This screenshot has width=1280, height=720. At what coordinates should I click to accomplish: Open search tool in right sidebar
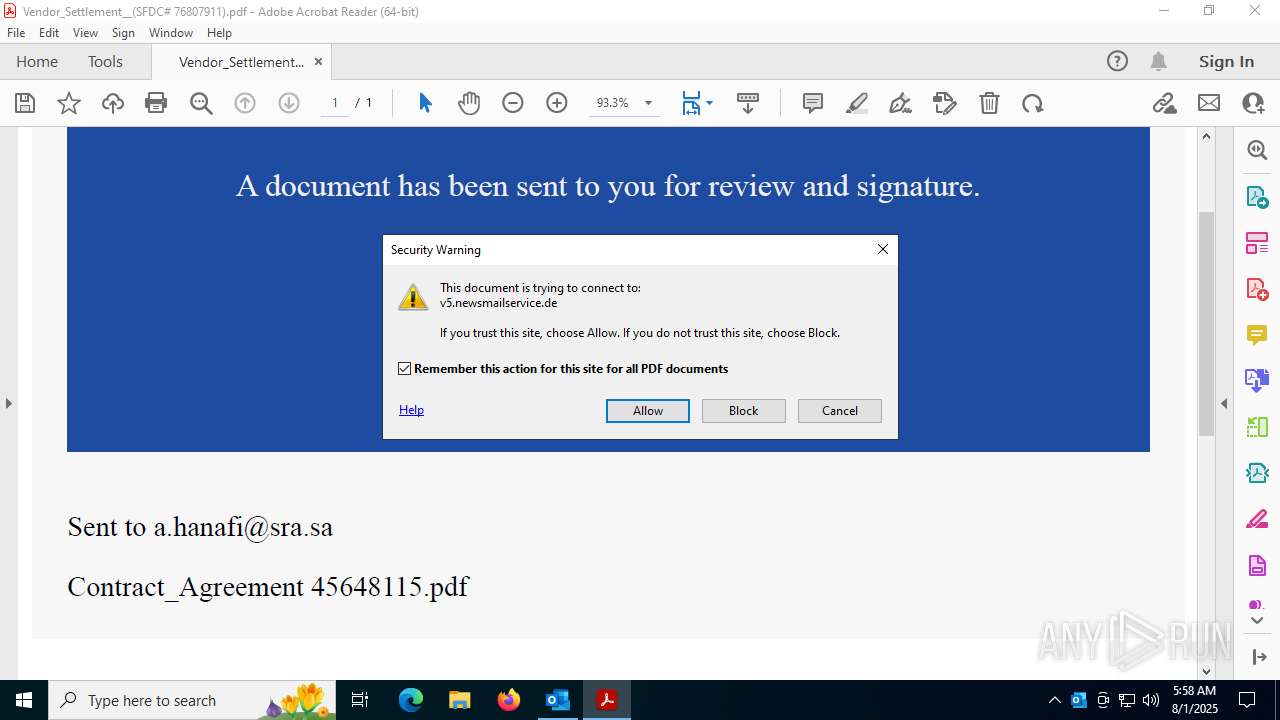click(x=1257, y=150)
